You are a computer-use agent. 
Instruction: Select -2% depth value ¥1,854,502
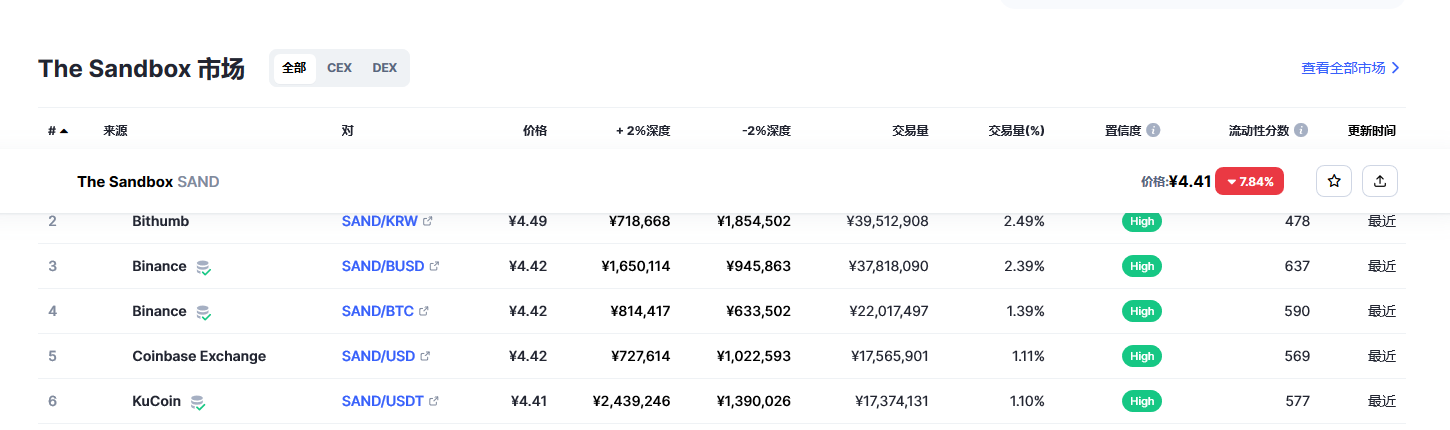tap(754, 221)
